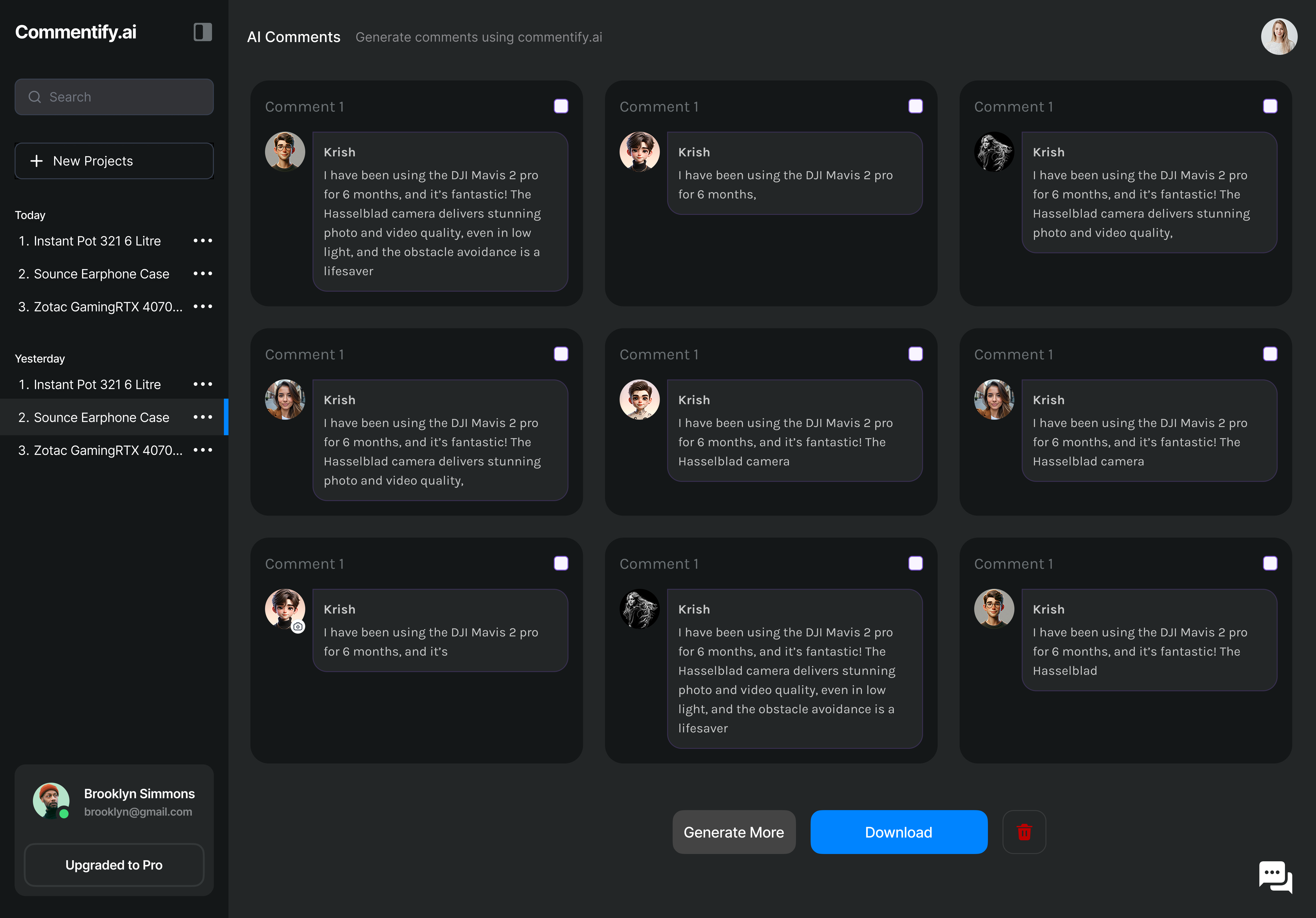The image size is (1316, 918).
Task: Tick checkbox on glasses-avatar card ending 'lifesaver'
Action: tap(561, 106)
